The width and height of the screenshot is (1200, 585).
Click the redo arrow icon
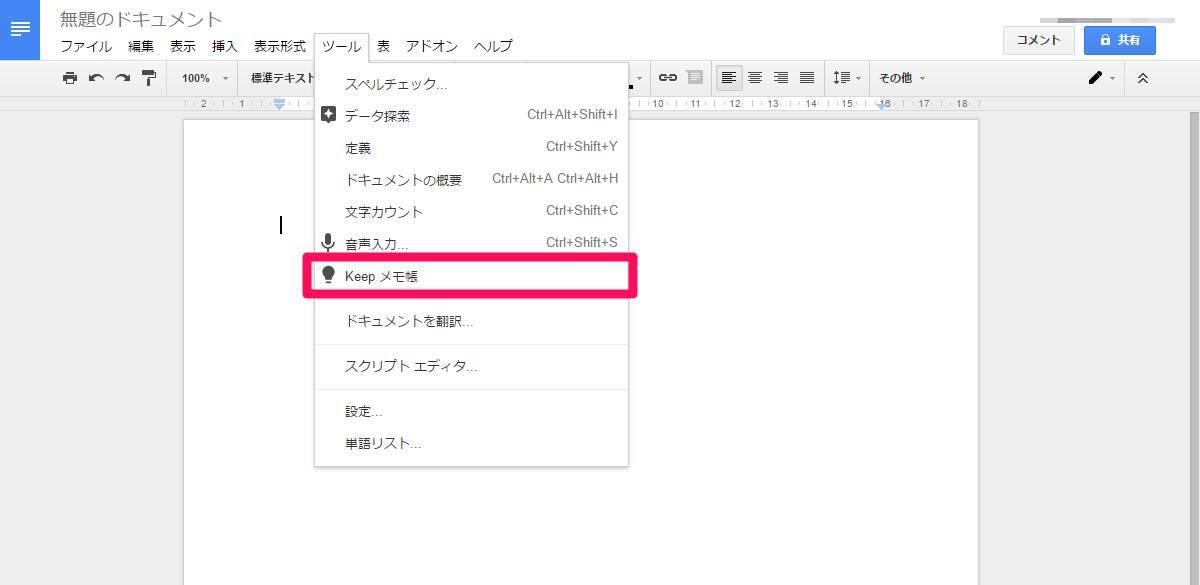point(122,78)
